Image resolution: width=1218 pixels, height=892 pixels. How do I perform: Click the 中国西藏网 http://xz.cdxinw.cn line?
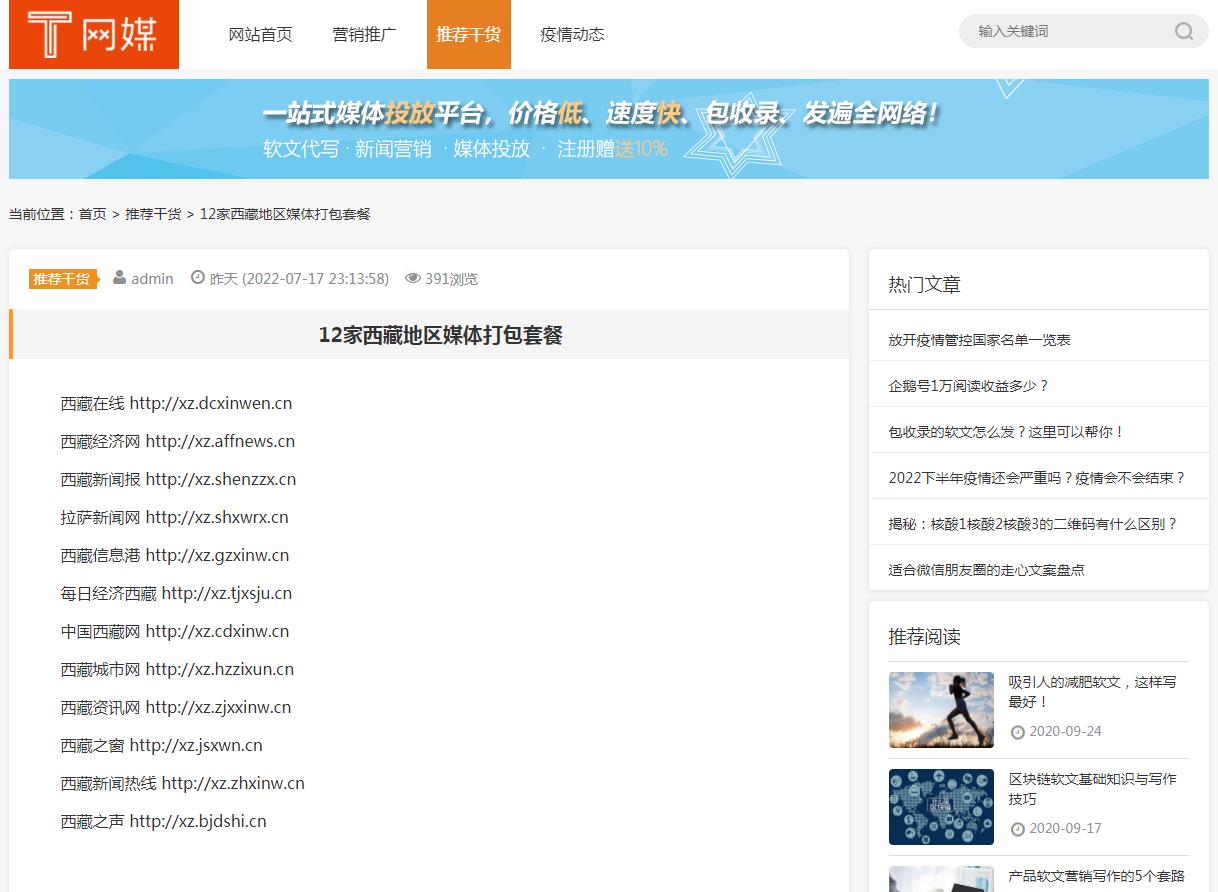tap(175, 632)
